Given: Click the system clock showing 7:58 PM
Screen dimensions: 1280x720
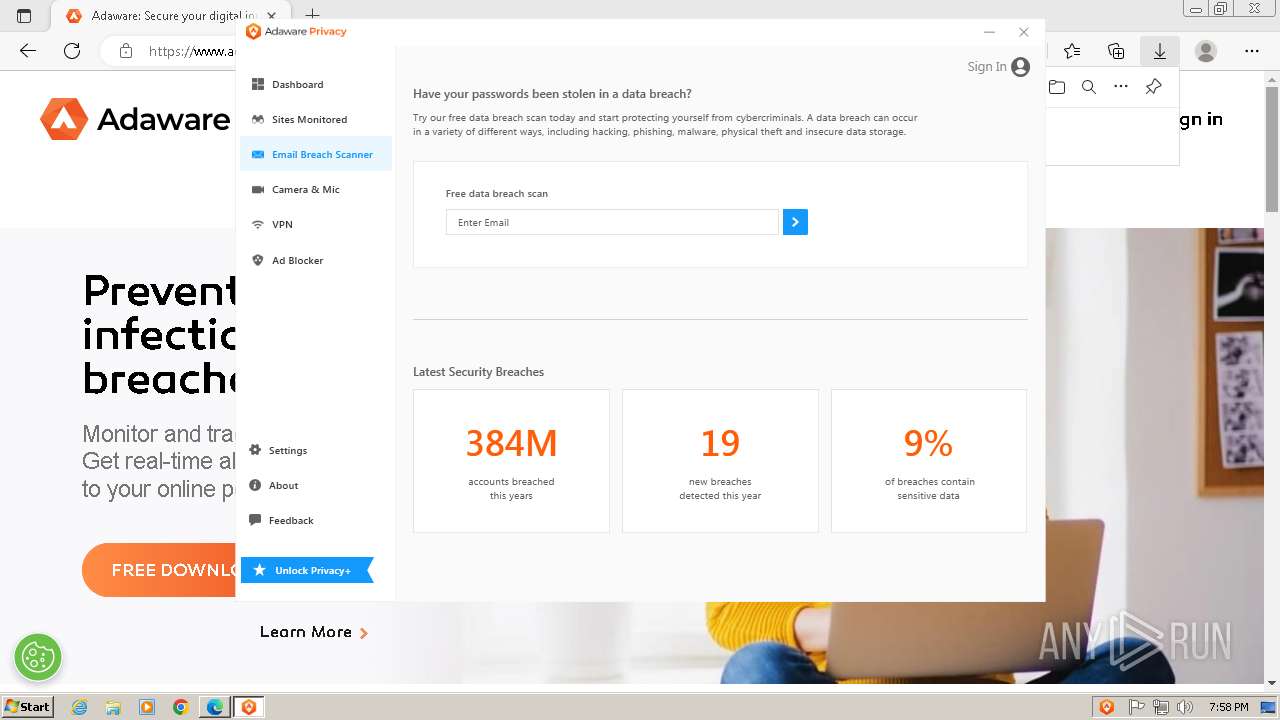Looking at the screenshot, I should click(1229, 707).
